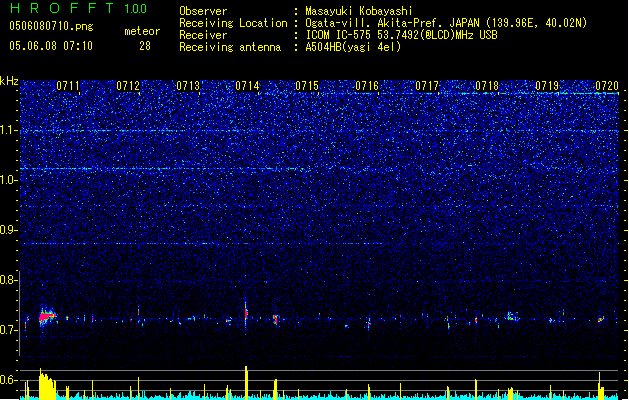Click the large magenta meteor echo before 0711

(x=47, y=317)
